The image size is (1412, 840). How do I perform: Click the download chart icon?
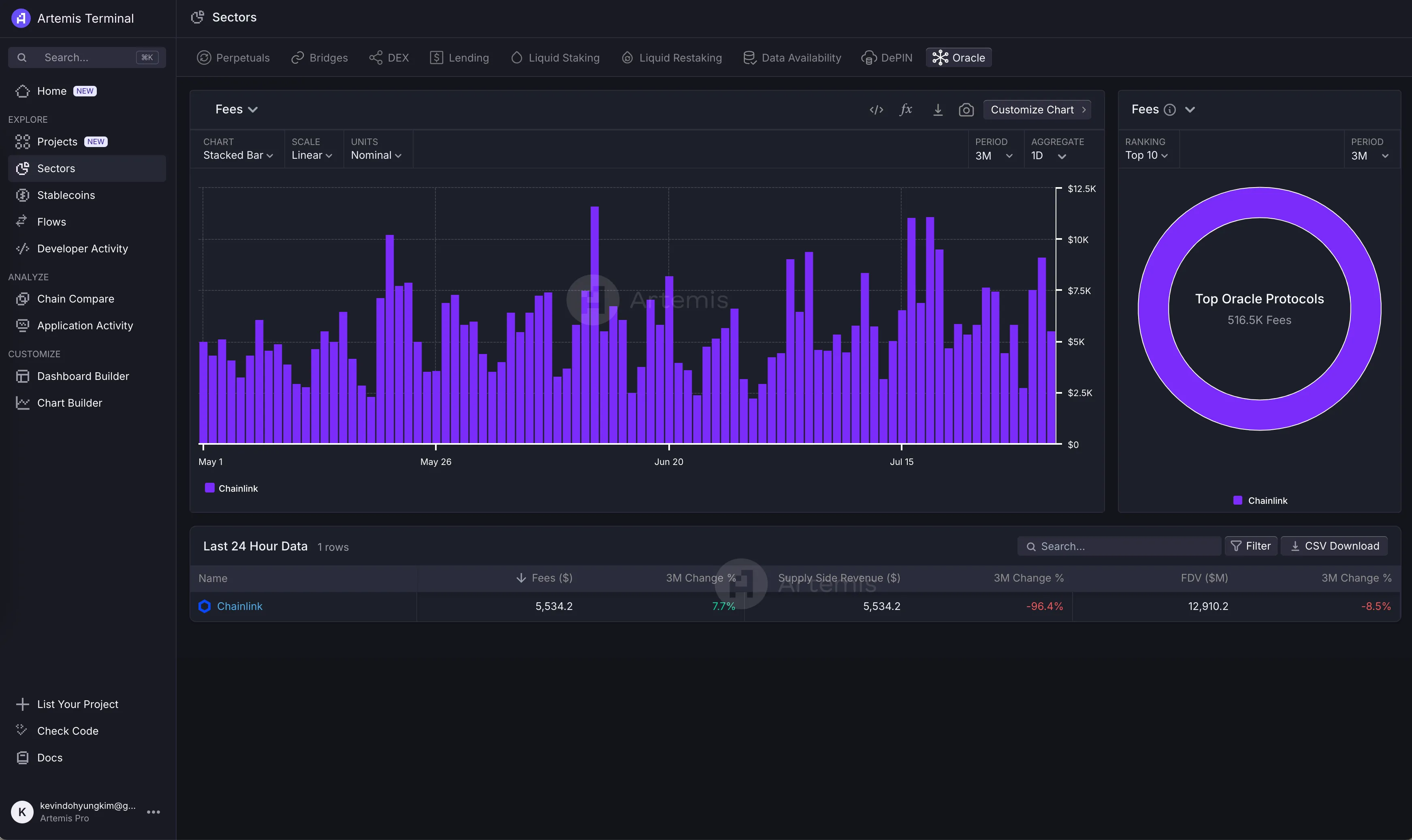coord(938,110)
